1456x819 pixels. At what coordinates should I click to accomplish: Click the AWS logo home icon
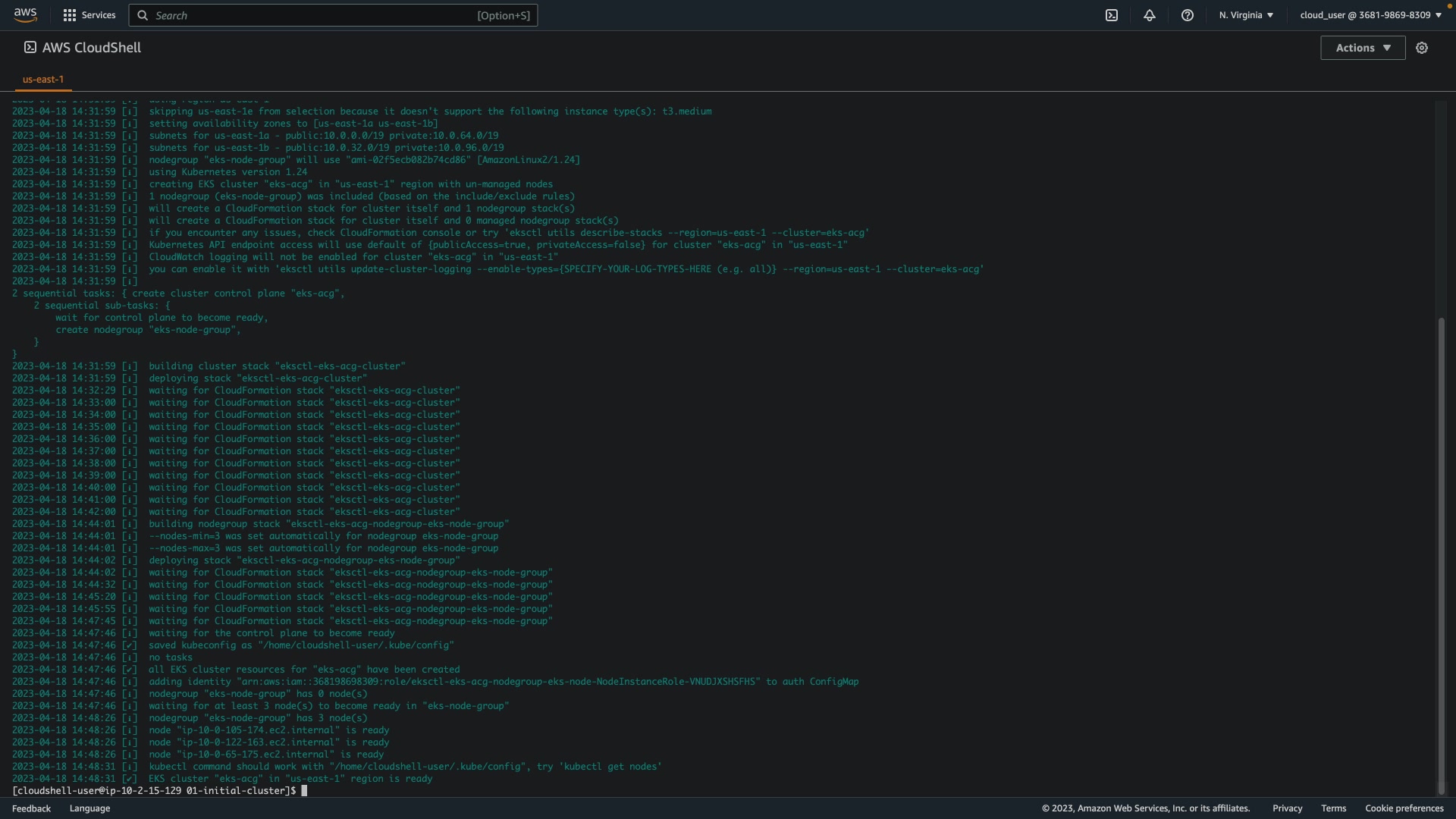[25, 15]
